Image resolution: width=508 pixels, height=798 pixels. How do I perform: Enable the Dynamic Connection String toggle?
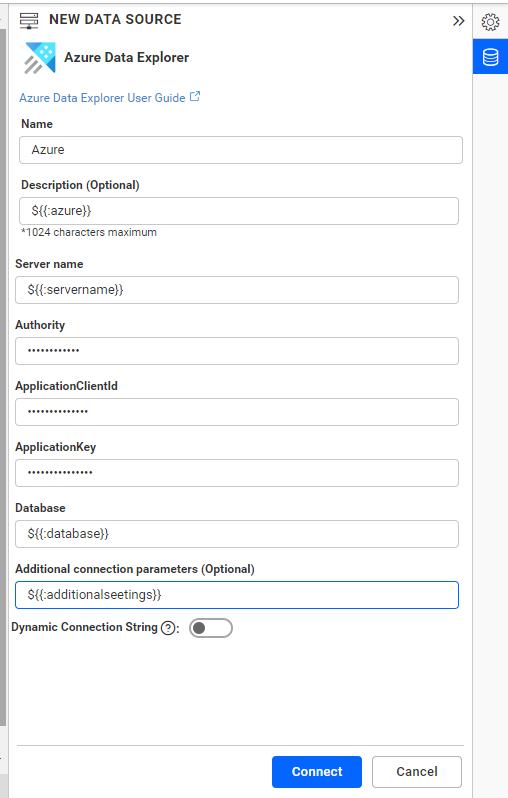(211, 628)
